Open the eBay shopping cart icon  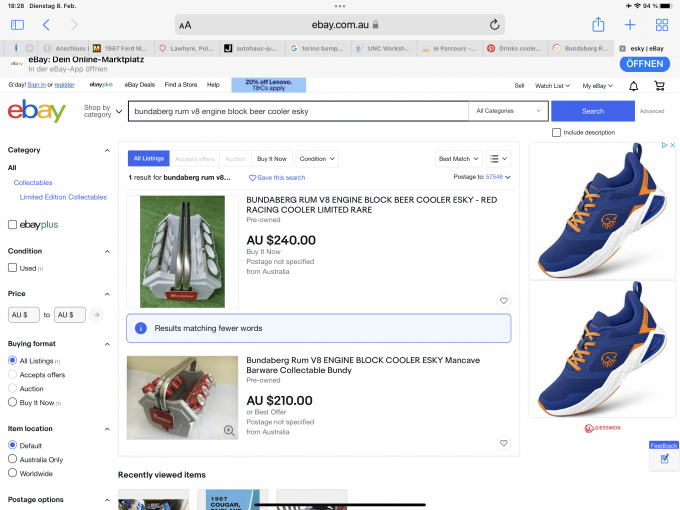[x=660, y=86]
